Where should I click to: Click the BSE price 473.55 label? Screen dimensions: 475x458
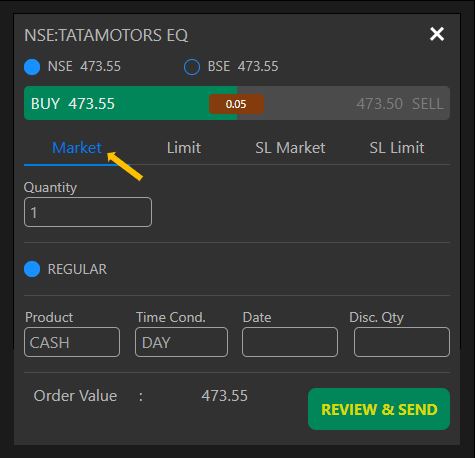click(x=258, y=66)
